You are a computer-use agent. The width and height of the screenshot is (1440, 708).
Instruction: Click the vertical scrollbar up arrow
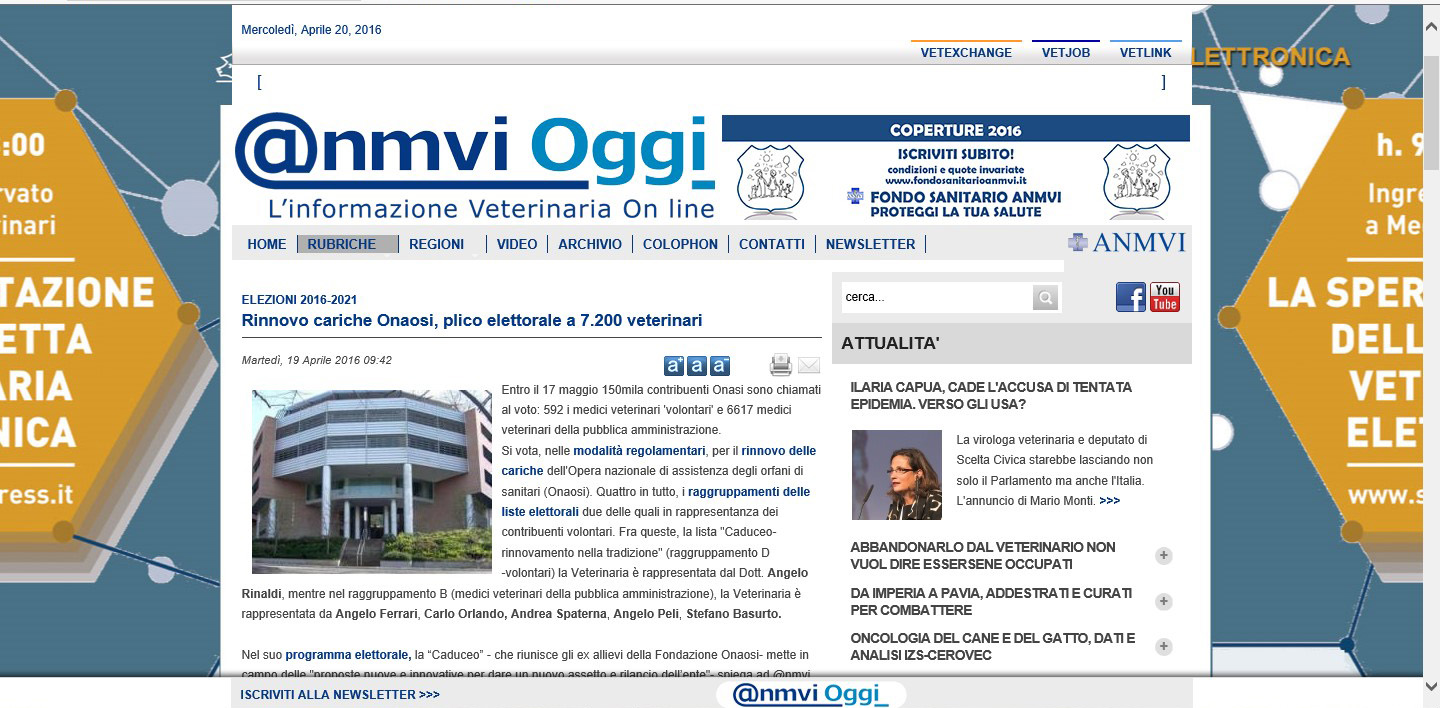click(x=1431, y=27)
